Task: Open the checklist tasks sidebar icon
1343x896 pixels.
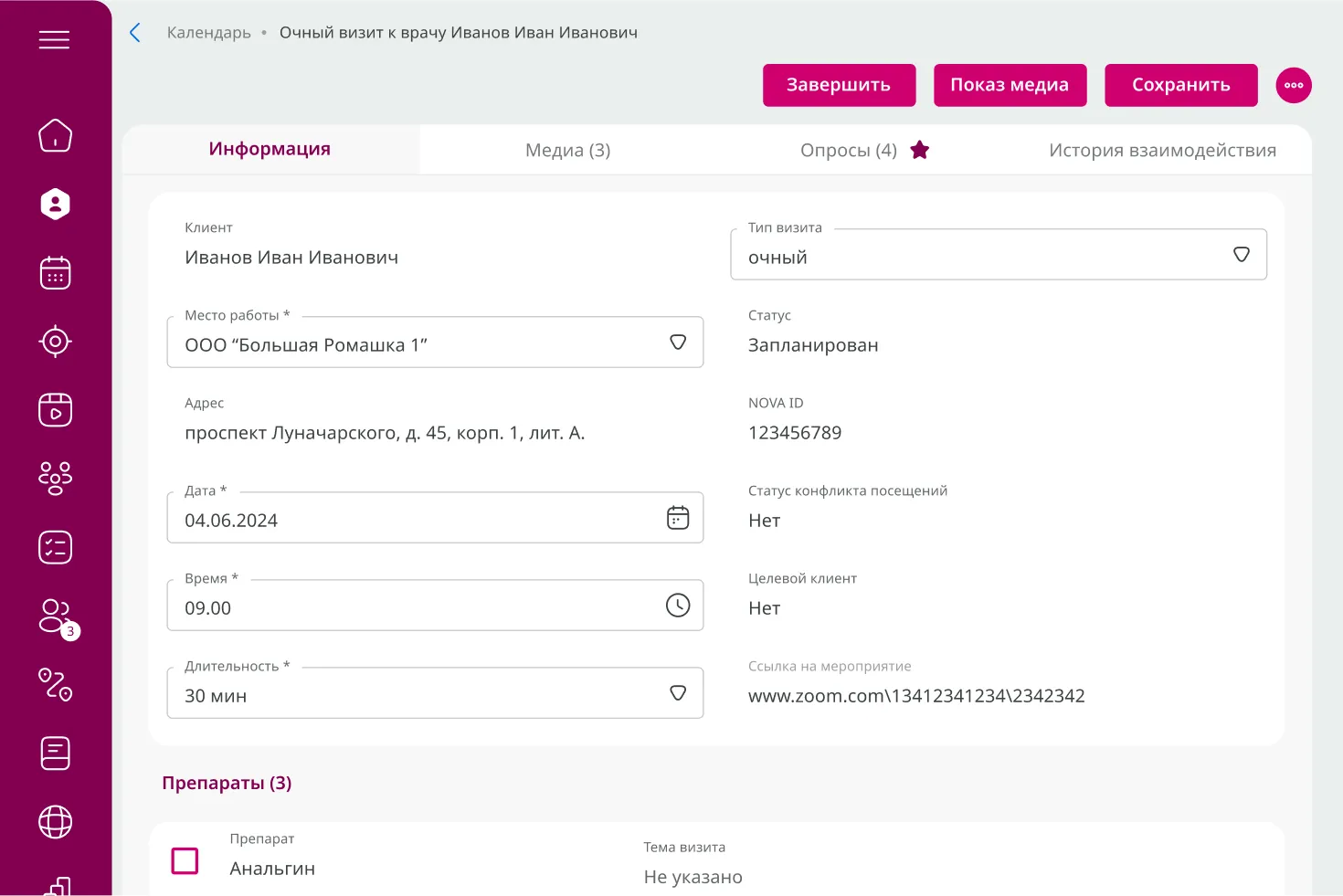Action: tap(55, 547)
